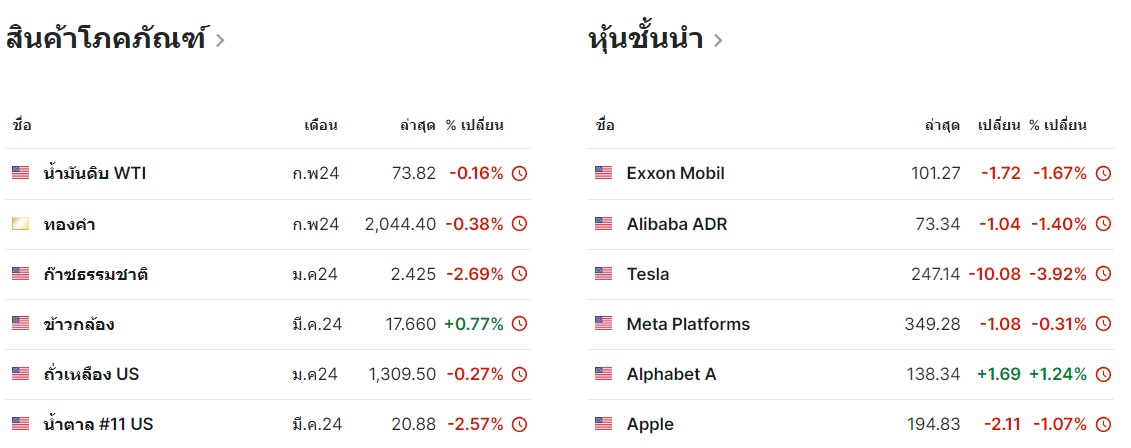
Task: Click the หุ้นชั้นนำ heading
Action: coord(646,38)
